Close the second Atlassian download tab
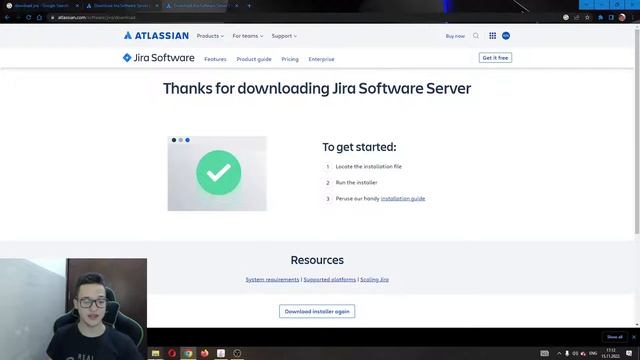640x360 pixels. [157, 6]
